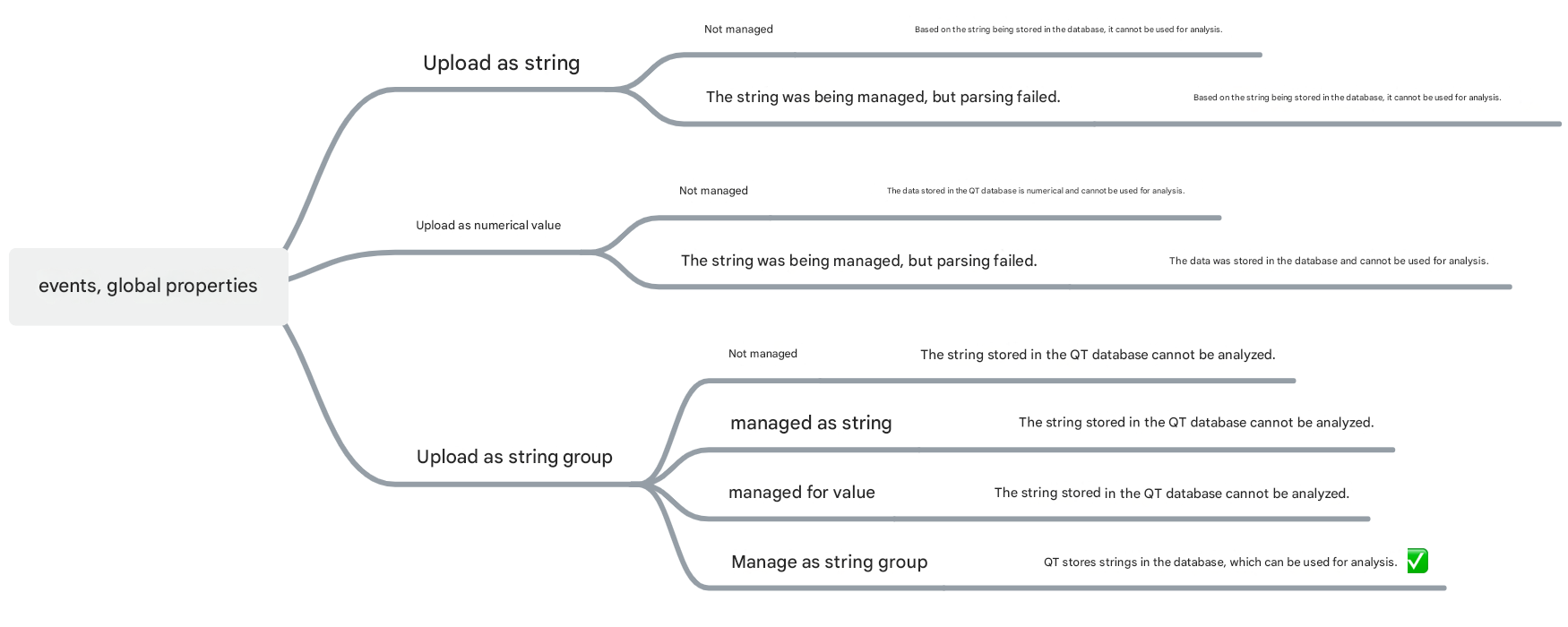Screen dimensions: 1568x627
Task: Click the parsing failed node under Upload as string
Action: pyautogui.click(x=883, y=97)
